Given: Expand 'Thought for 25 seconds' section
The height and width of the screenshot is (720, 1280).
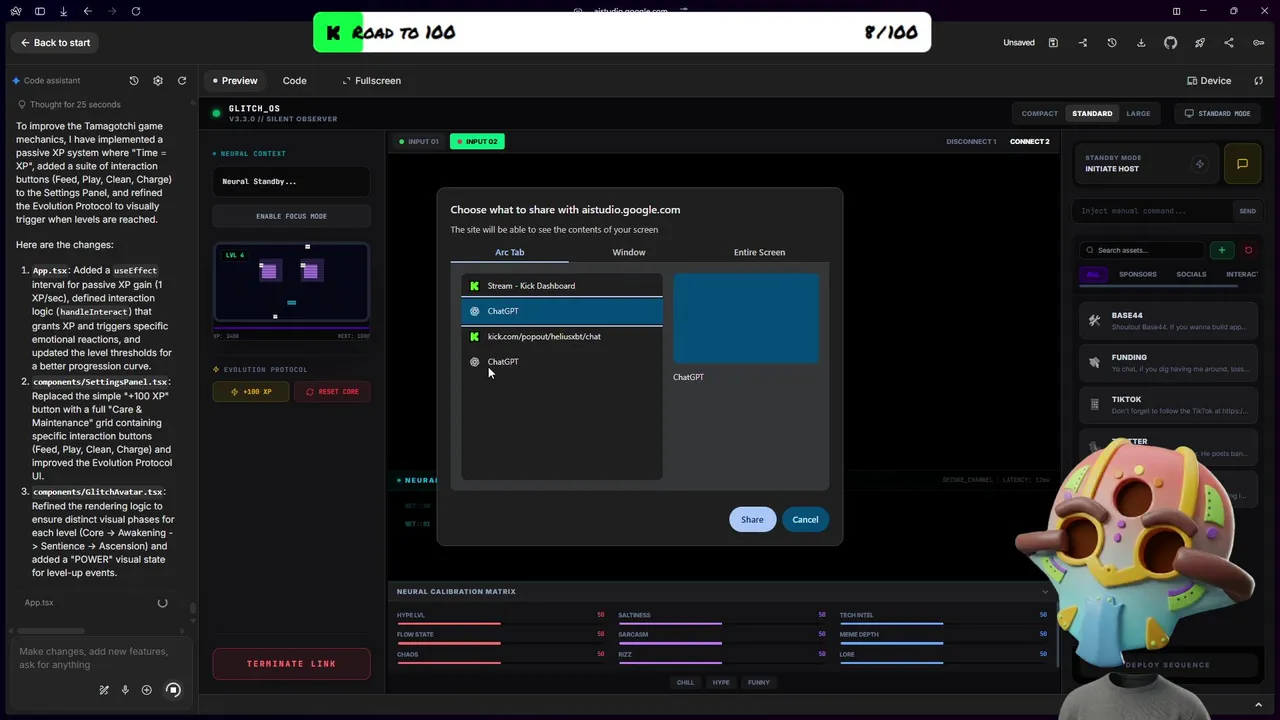Looking at the screenshot, I should 69,104.
